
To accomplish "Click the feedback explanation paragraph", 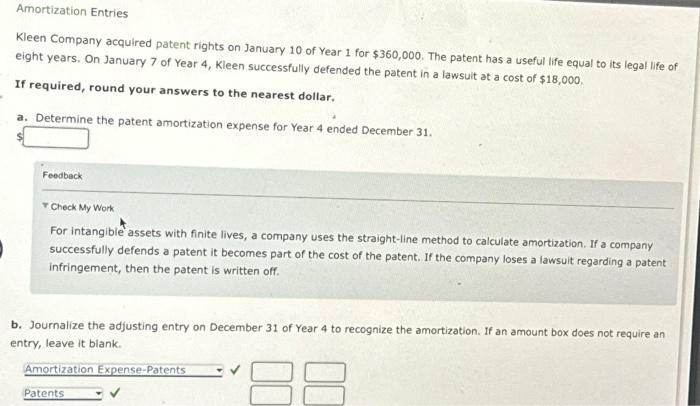I will point(357,252).
